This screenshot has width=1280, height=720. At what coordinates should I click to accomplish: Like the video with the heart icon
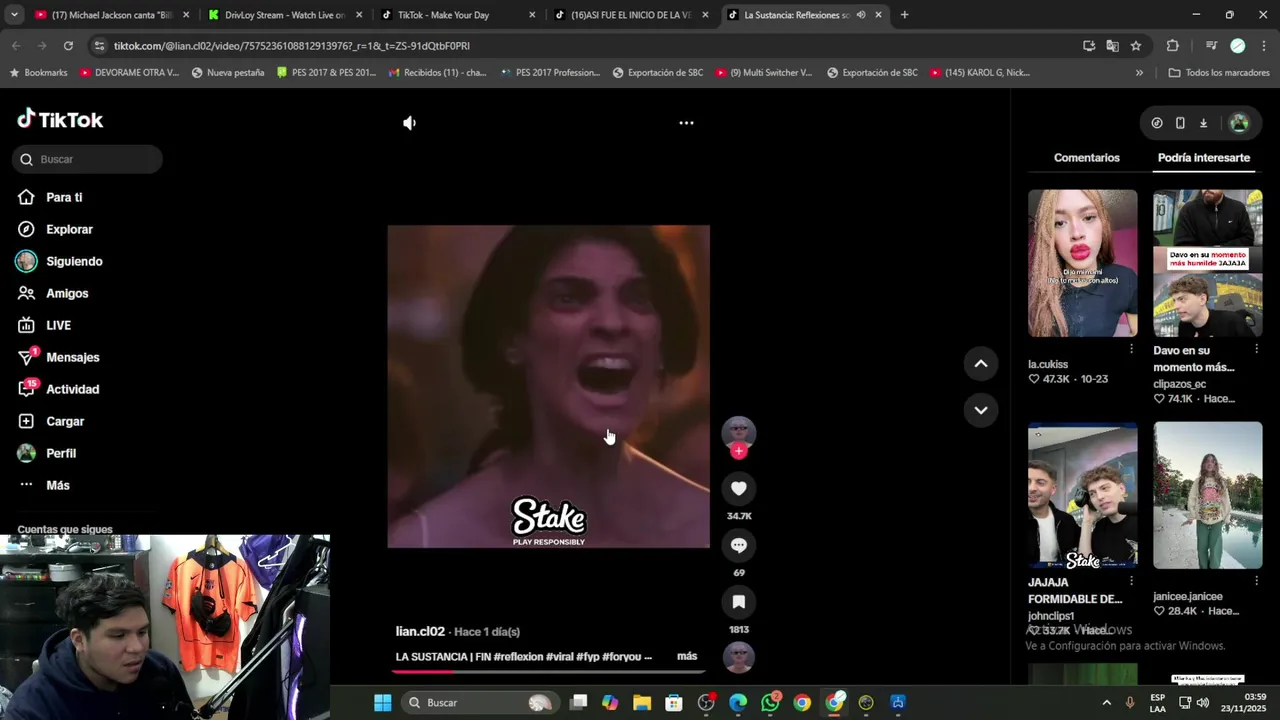739,488
